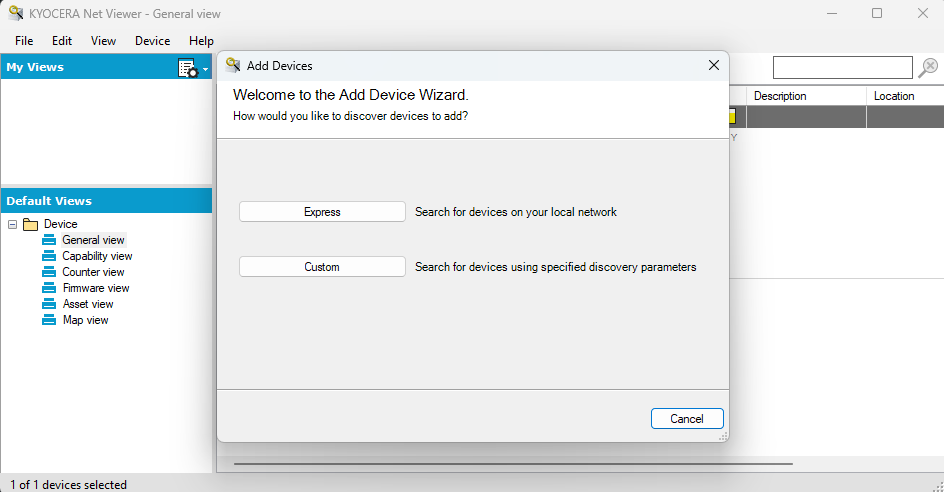Select the Counter view icon
Image resolution: width=944 pixels, height=492 pixels.
[x=49, y=272]
